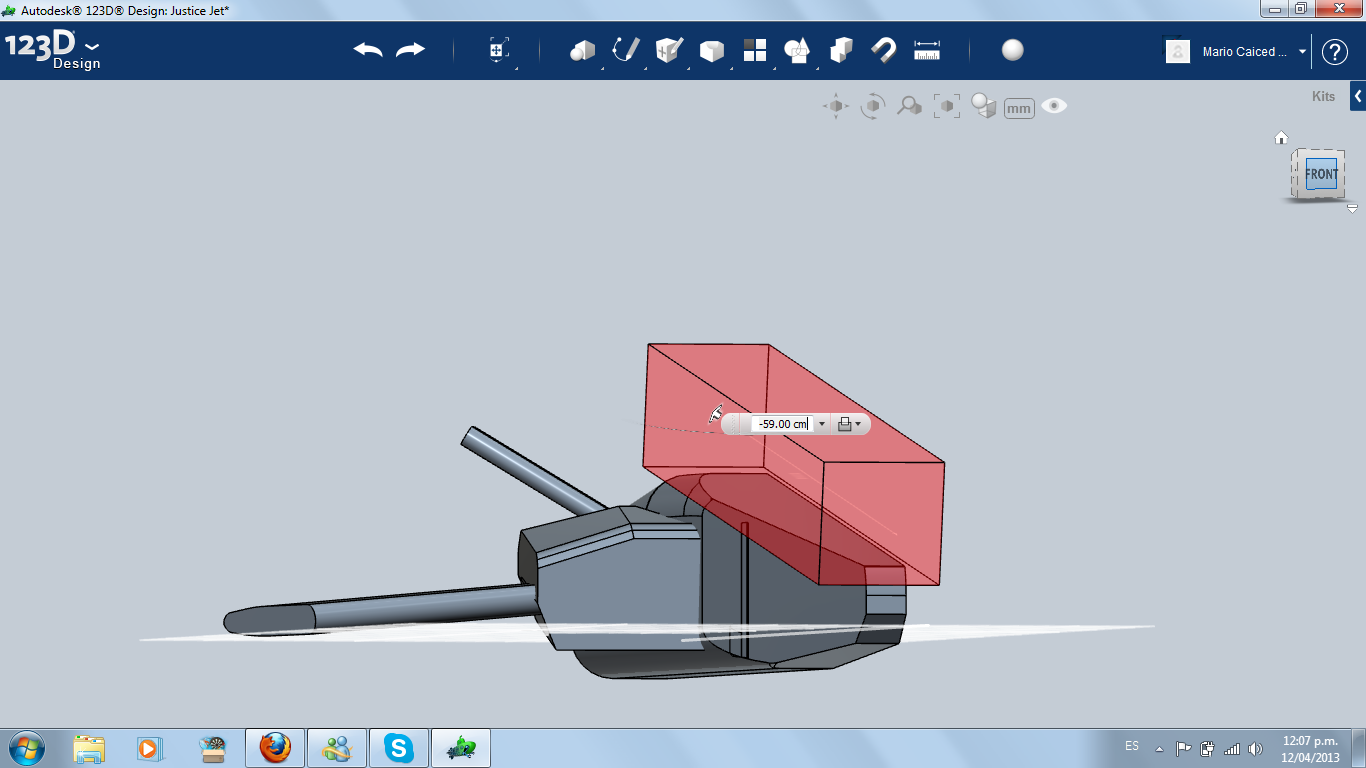Show hidden system tray icons
The height and width of the screenshot is (768, 1366).
click(1159, 748)
